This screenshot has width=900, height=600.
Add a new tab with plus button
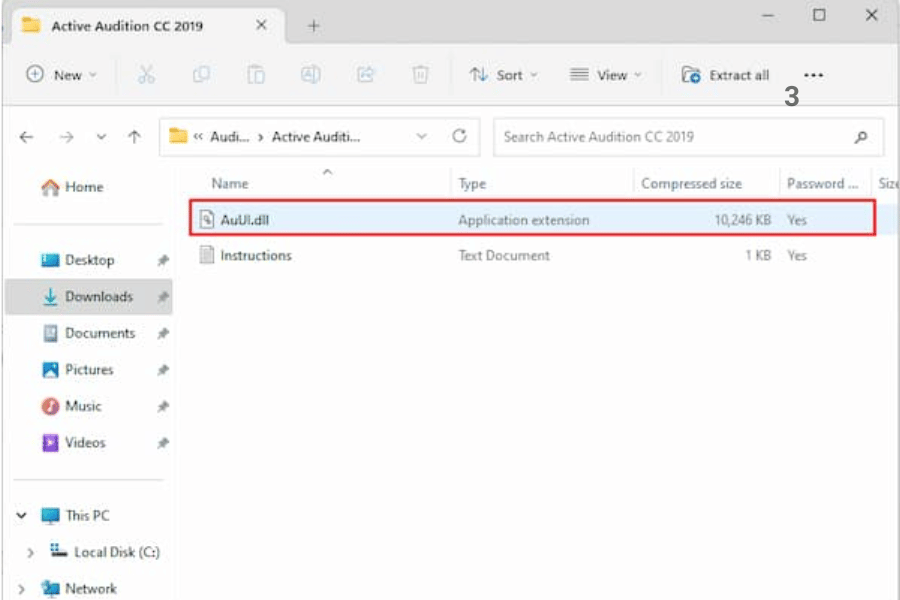pyautogui.click(x=313, y=26)
